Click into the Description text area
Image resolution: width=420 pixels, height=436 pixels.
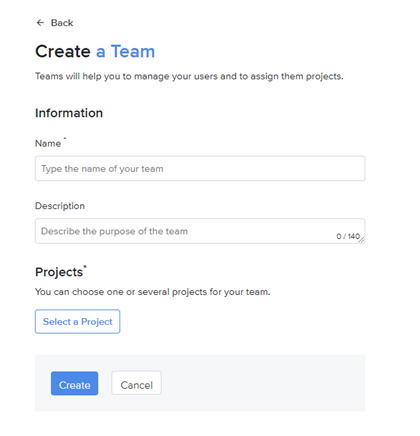[x=200, y=231]
